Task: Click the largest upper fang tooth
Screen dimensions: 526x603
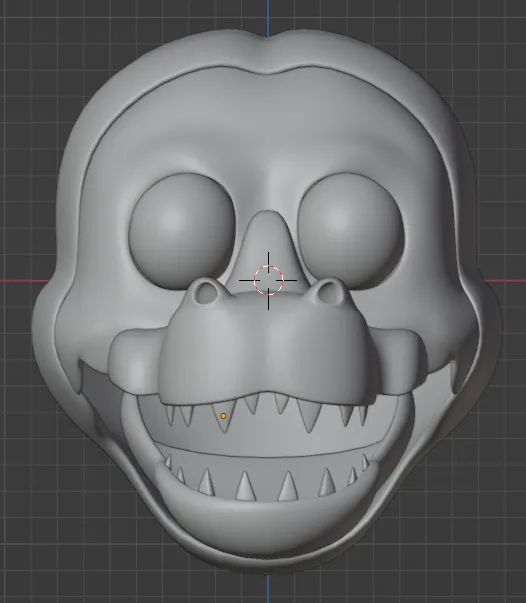Action: 310,415
